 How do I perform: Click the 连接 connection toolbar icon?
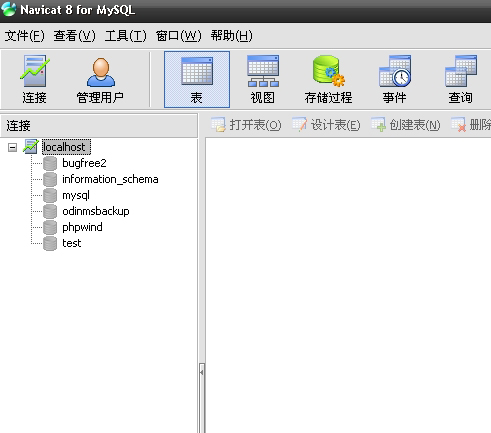coord(34,80)
